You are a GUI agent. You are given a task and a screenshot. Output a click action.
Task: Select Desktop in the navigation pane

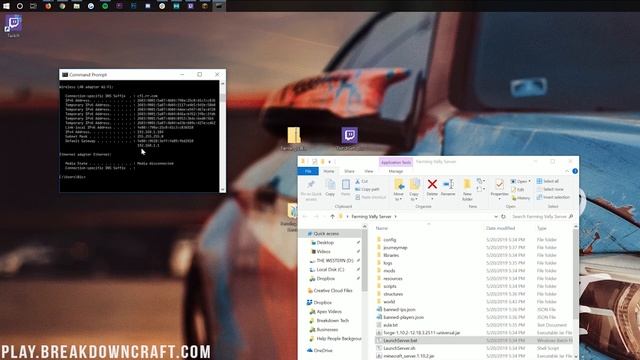pos(325,242)
